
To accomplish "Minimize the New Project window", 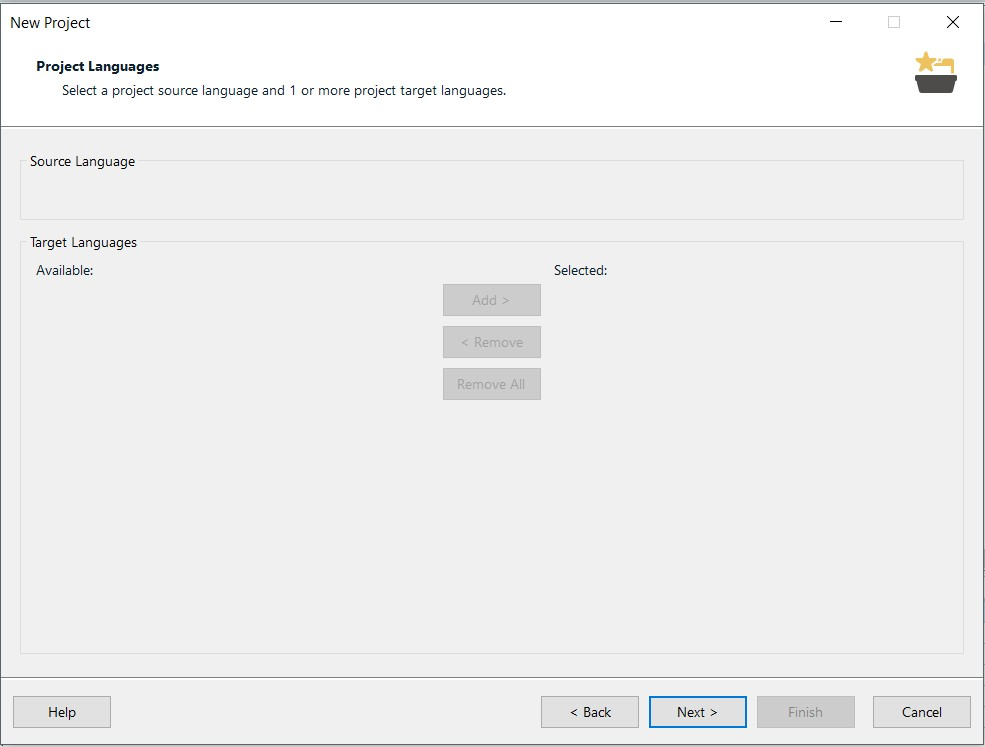I will point(835,22).
